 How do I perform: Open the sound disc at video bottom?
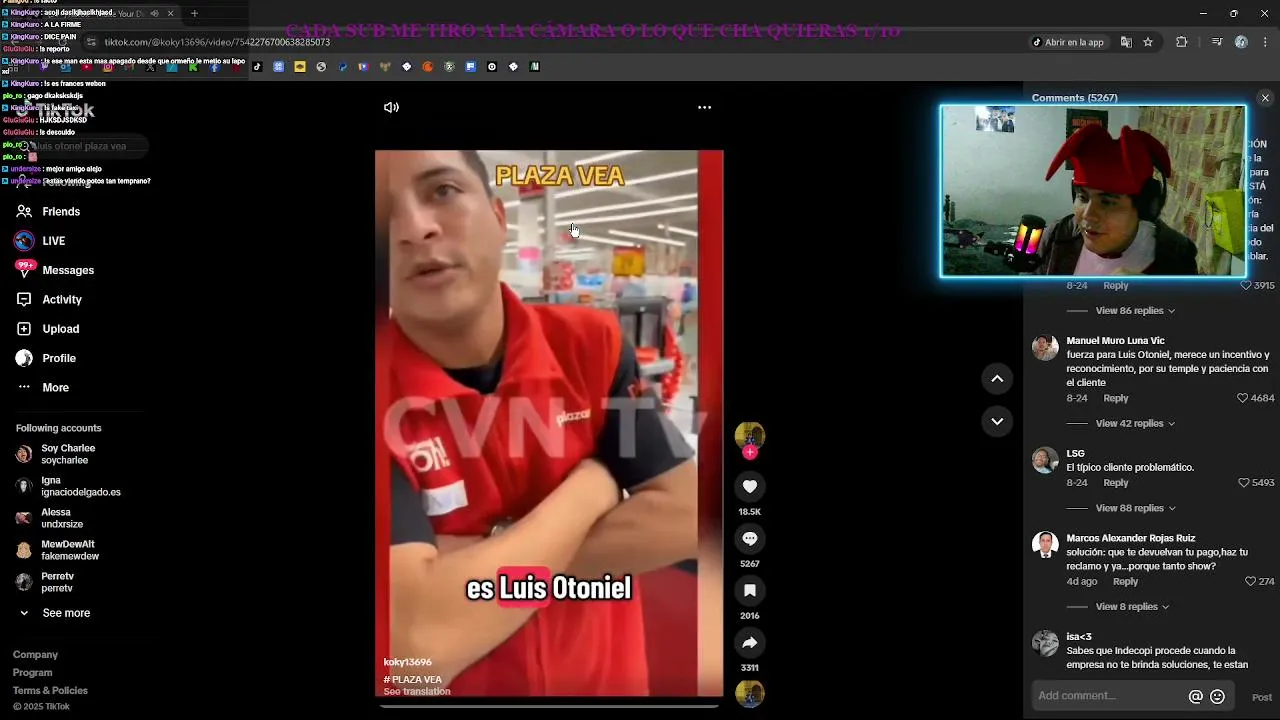coord(749,694)
